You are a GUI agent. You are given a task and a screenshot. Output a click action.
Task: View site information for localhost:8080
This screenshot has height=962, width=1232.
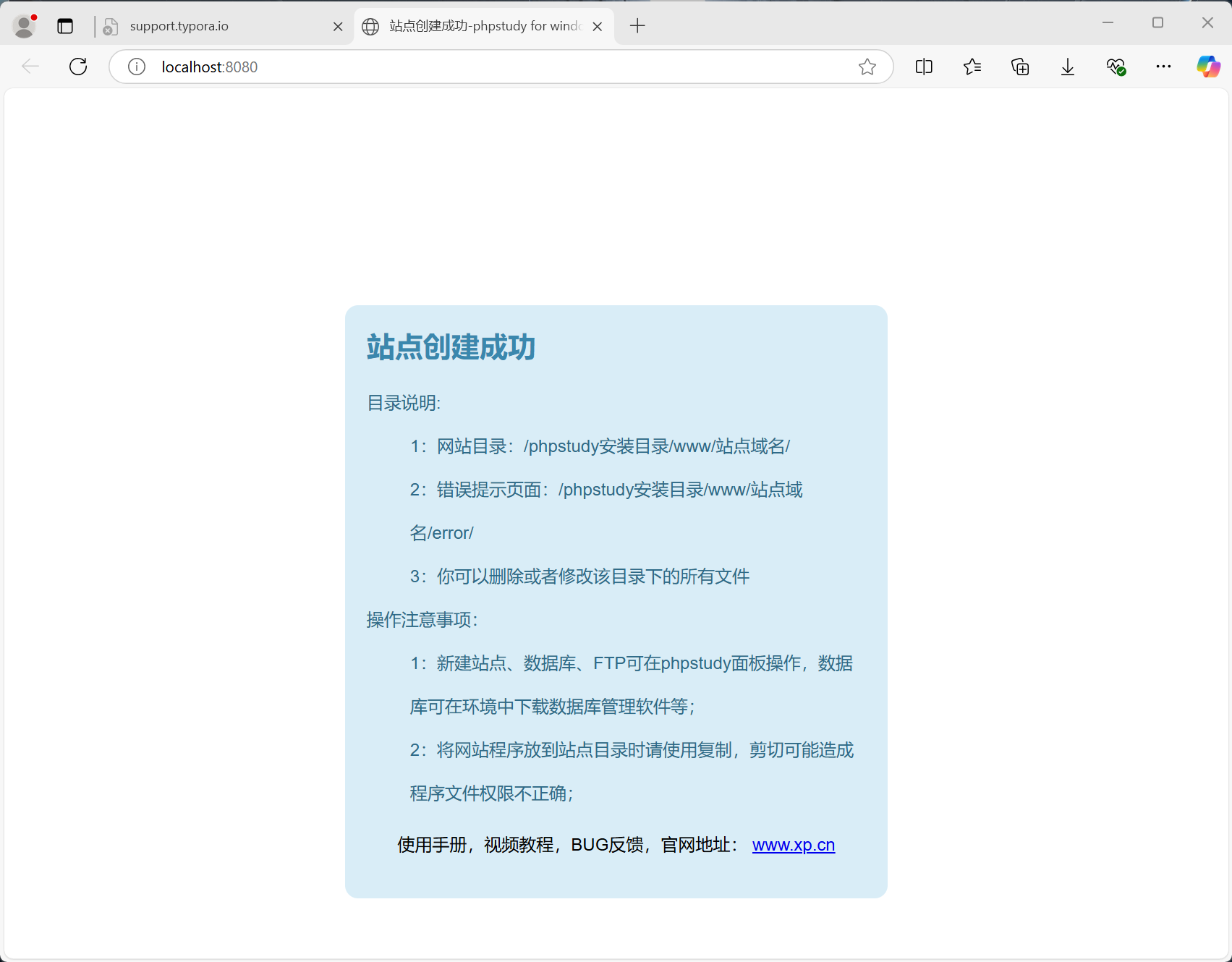coord(136,67)
